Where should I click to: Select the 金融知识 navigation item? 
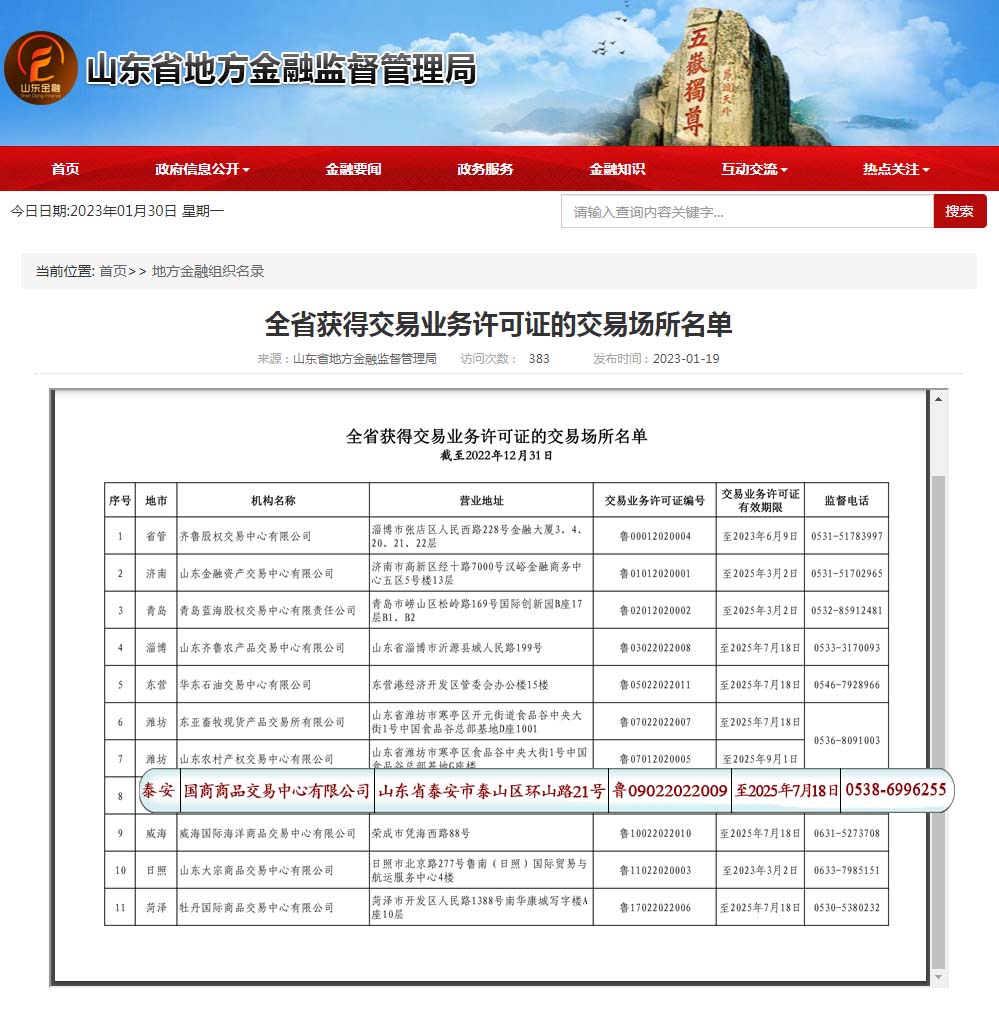(x=617, y=169)
